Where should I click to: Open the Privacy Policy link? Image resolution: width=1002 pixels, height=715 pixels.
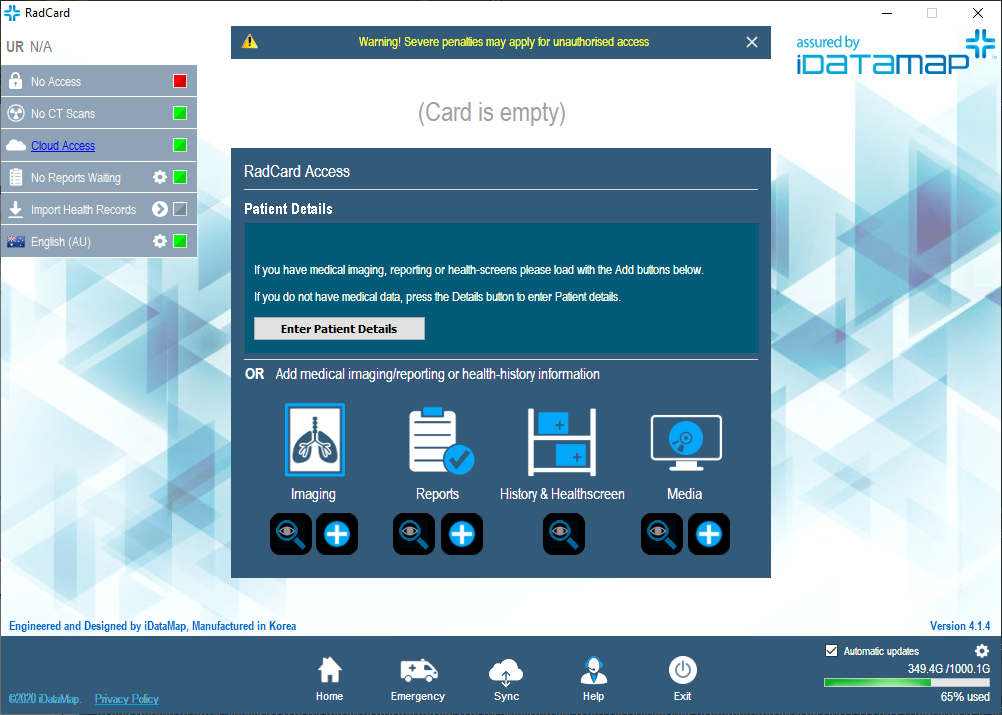coord(127,699)
